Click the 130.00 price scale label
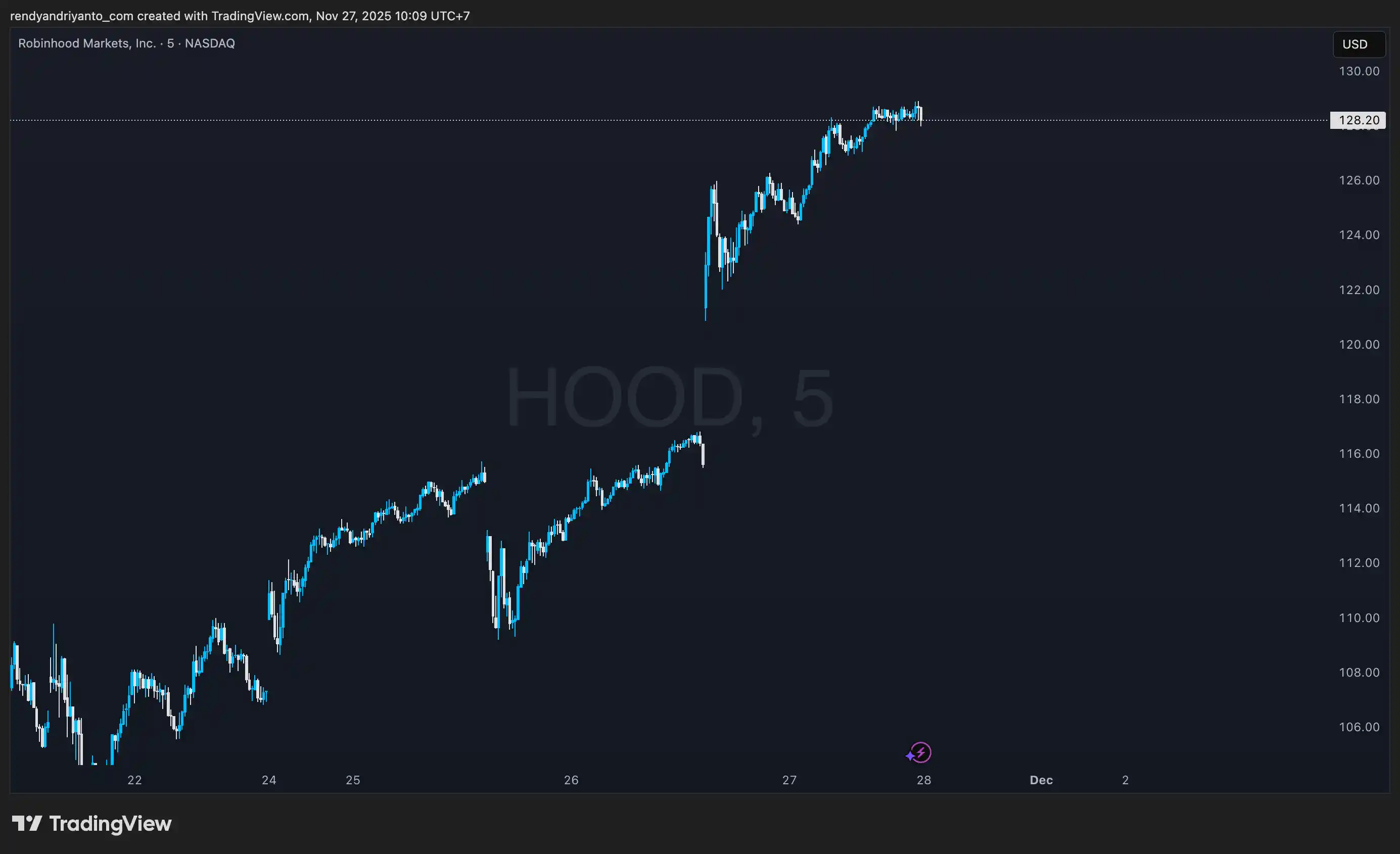Screen dimensions: 1400x854 click(1359, 71)
